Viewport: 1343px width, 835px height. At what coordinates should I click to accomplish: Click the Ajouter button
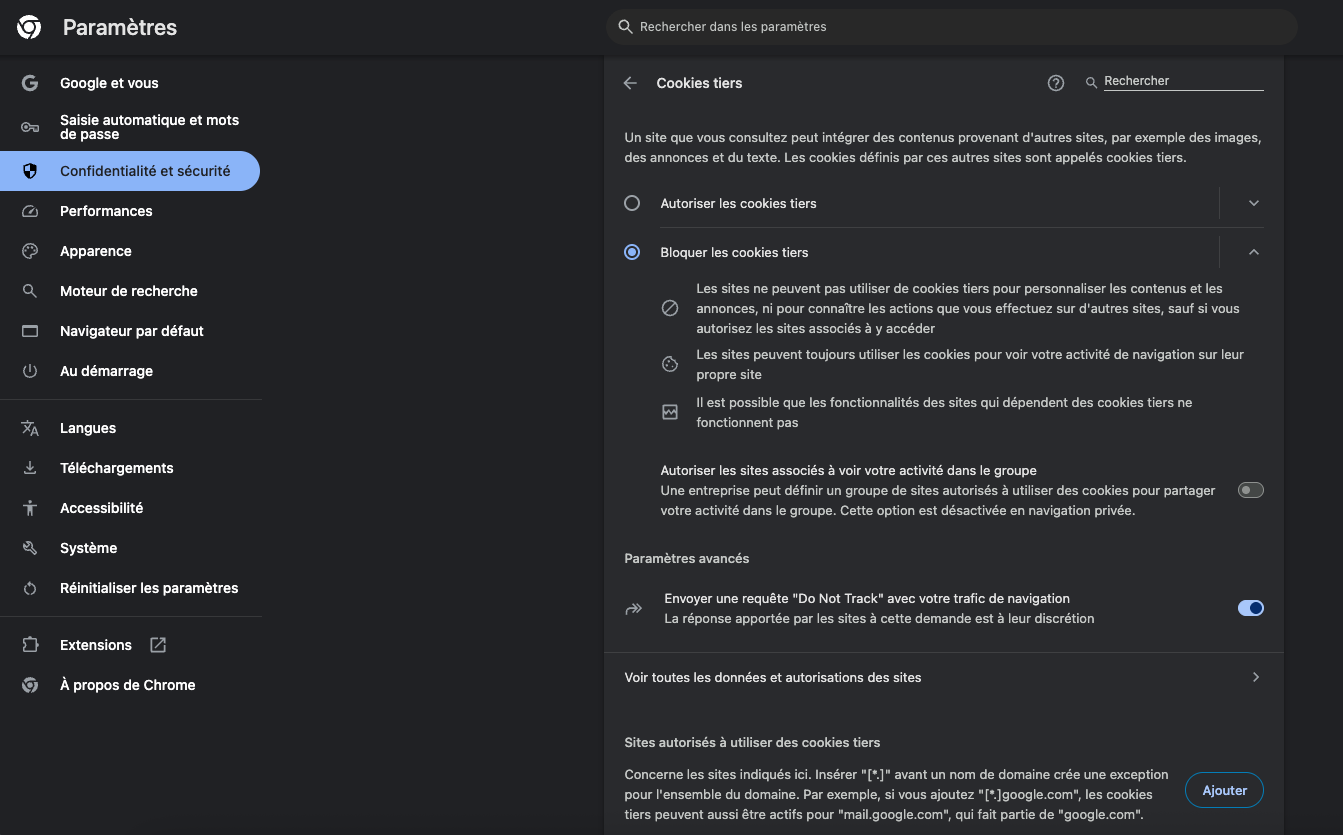coord(1224,790)
